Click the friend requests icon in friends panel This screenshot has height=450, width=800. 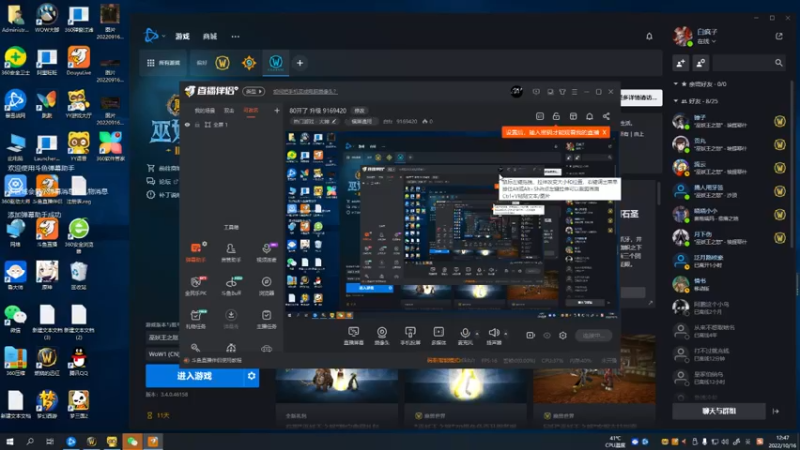701,63
